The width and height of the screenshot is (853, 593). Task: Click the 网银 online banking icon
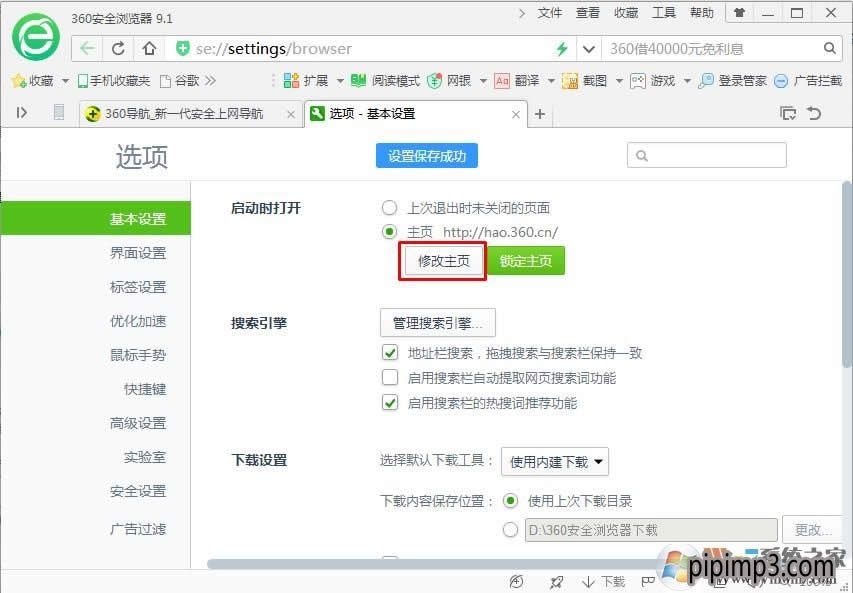tap(451, 80)
